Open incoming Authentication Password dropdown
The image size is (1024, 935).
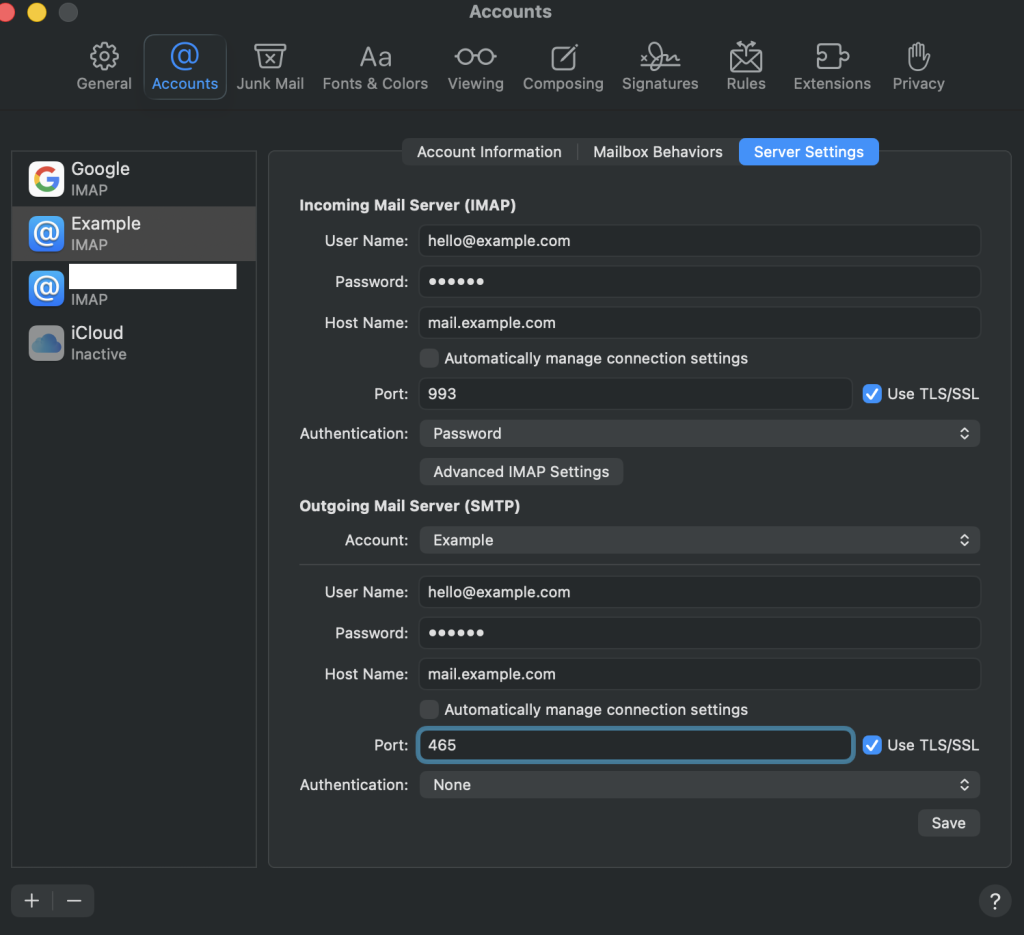pyautogui.click(x=699, y=434)
